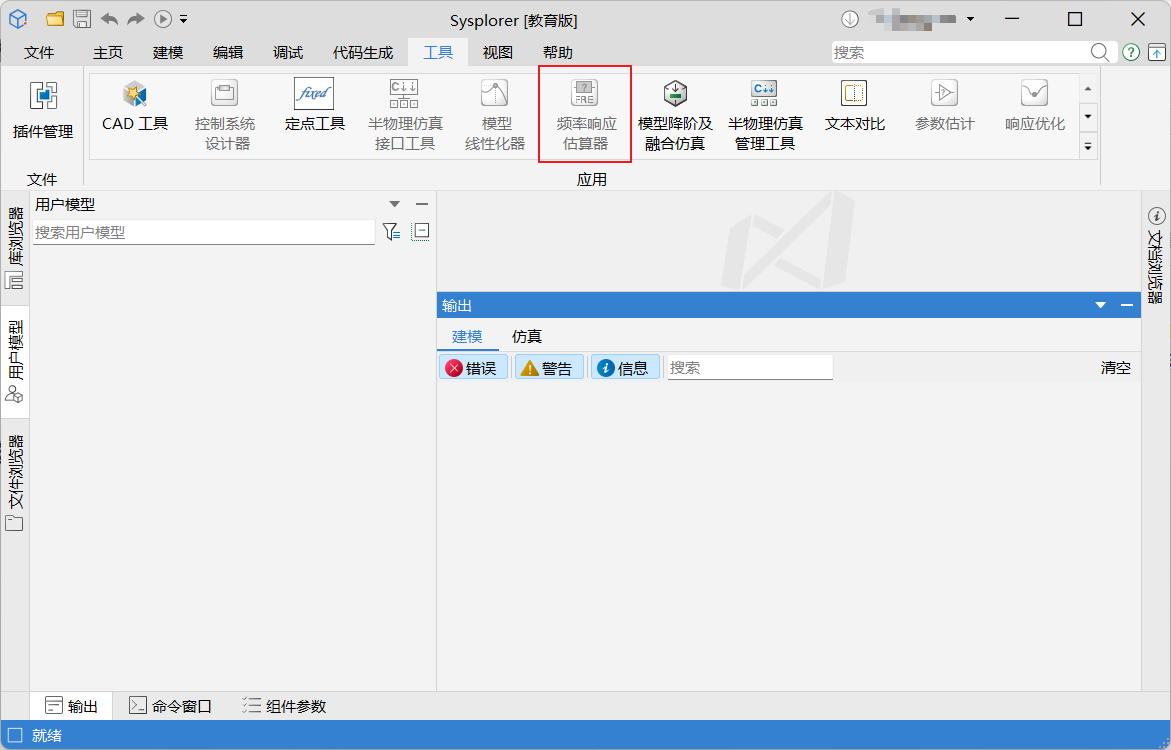Focus the top 搜索 search field
Screen dimensions: 1171x750
pos(960,52)
